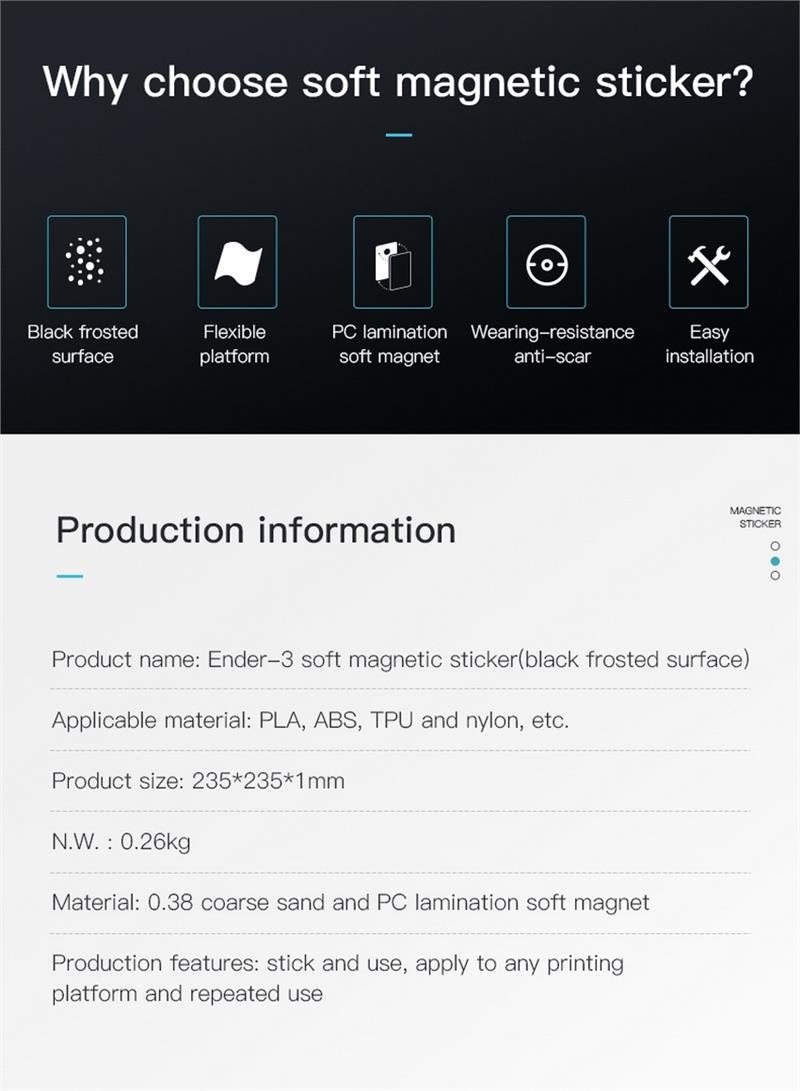Click the Production information heading
Viewport: 800px width, 1091px height.
[x=256, y=529]
